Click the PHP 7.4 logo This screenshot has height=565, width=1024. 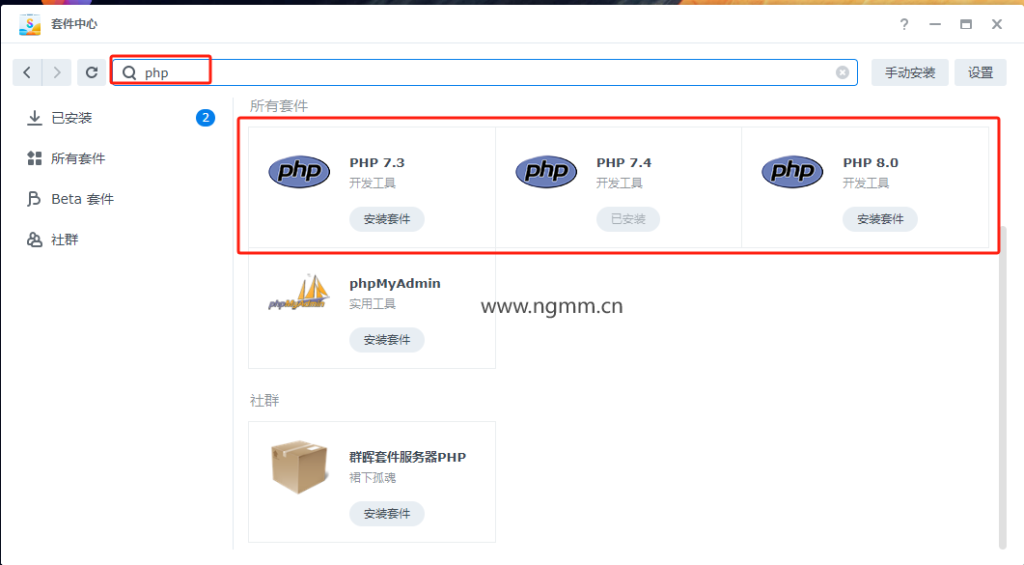(546, 172)
